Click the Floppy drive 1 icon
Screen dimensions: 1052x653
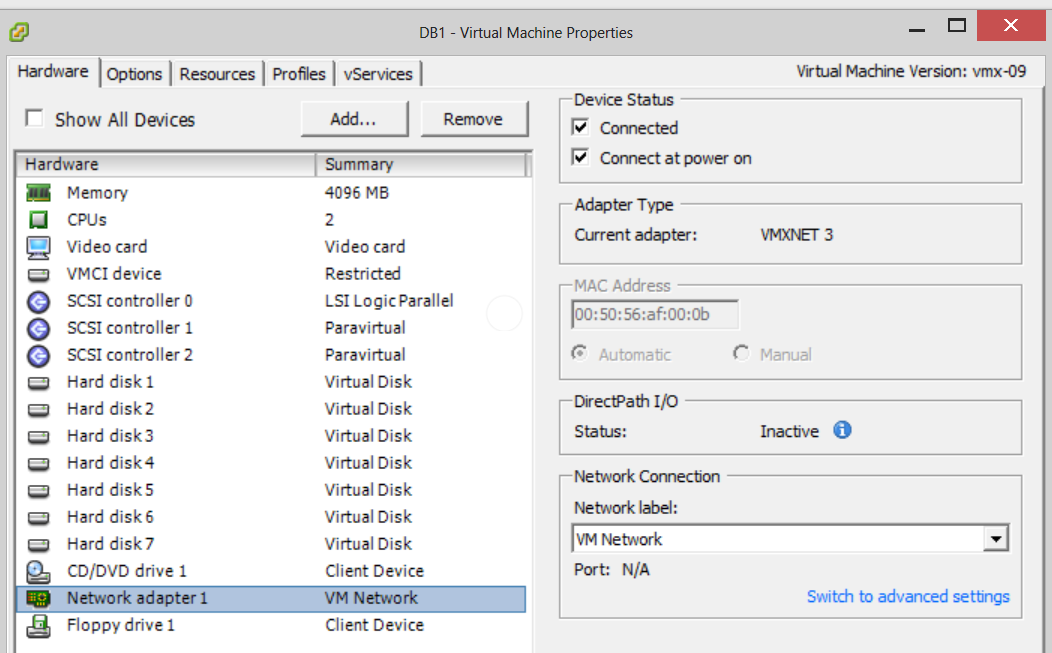pyautogui.click(x=38, y=625)
